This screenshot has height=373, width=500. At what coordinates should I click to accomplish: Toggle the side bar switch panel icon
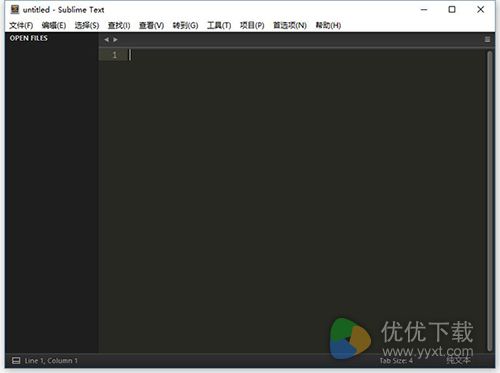16,360
